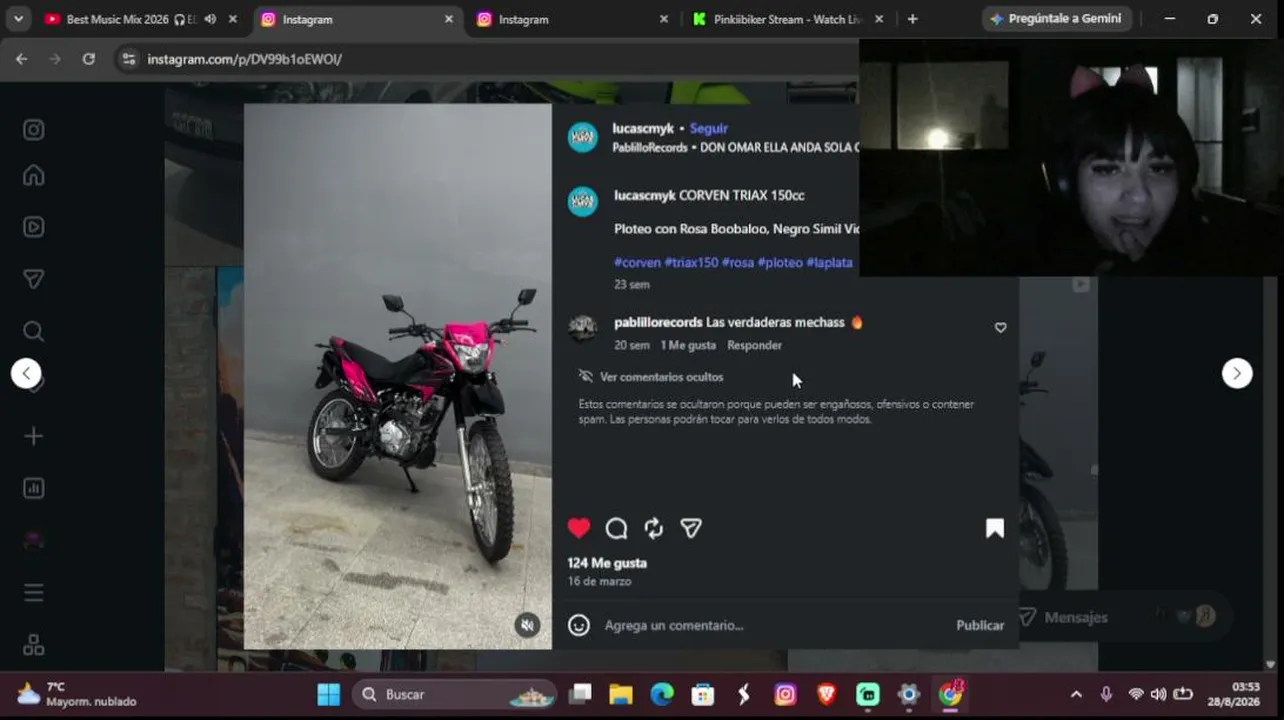Open the Instagram app on the taskbar
The image size is (1284, 720).
point(785,694)
